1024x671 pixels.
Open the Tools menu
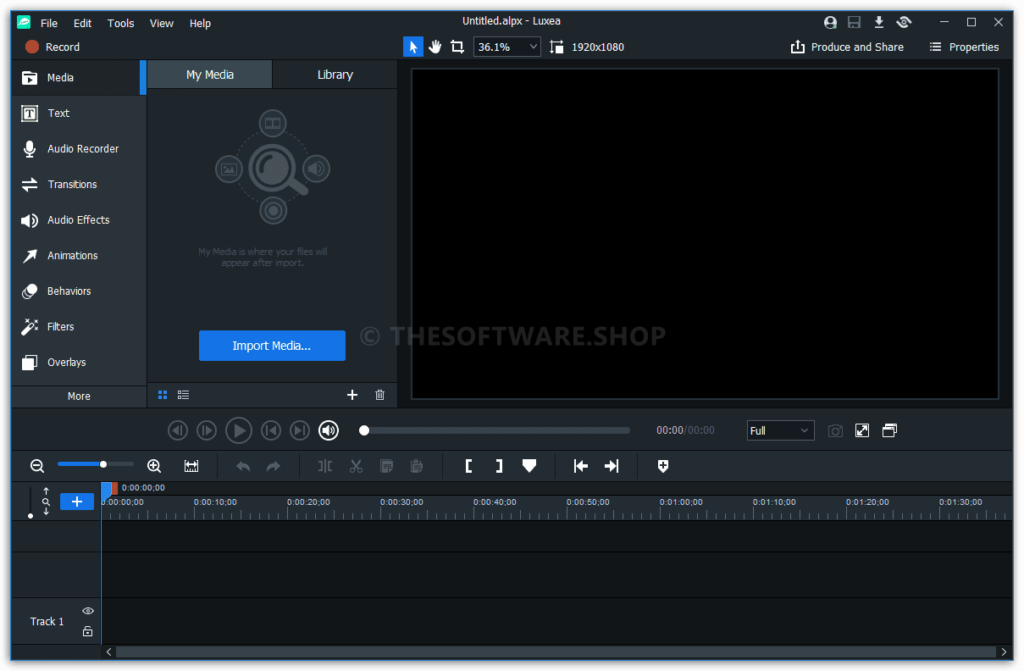[x=121, y=23]
